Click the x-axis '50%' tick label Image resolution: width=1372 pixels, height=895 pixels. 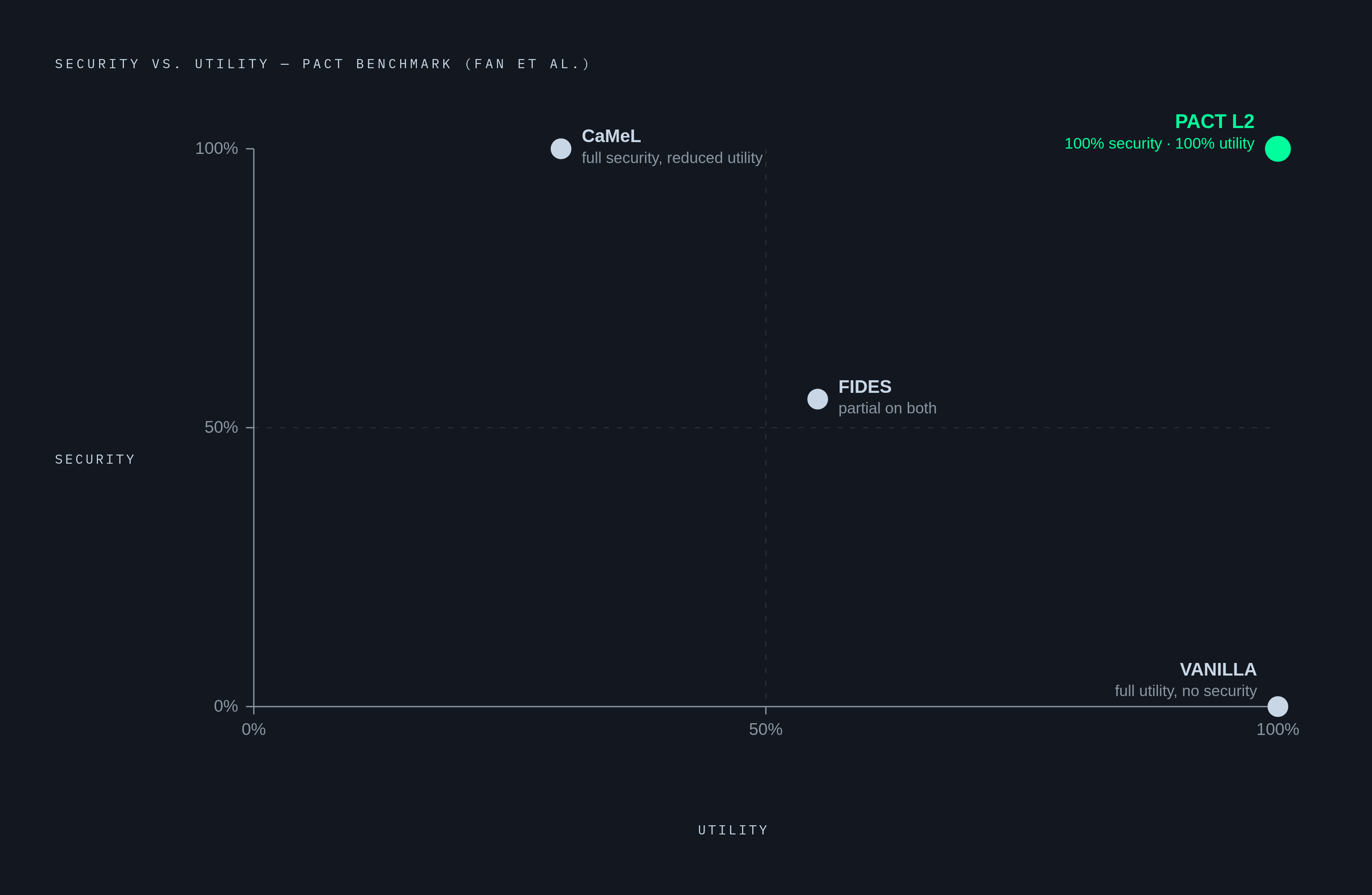pyautogui.click(x=766, y=730)
